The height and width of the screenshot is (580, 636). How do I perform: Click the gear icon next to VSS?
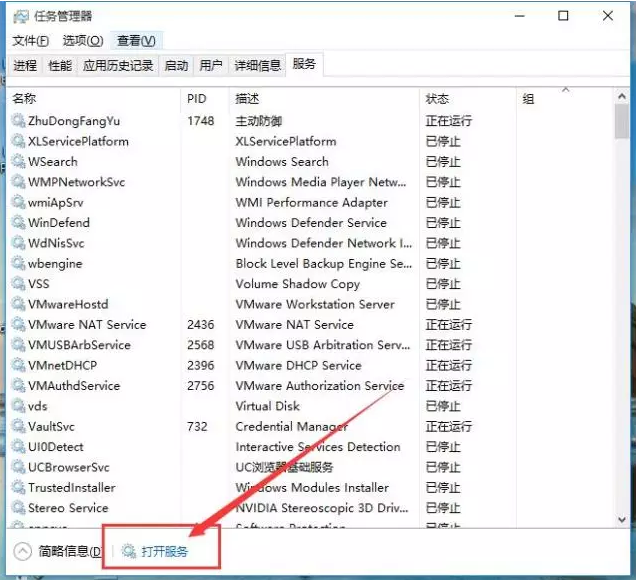coord(18,284)
